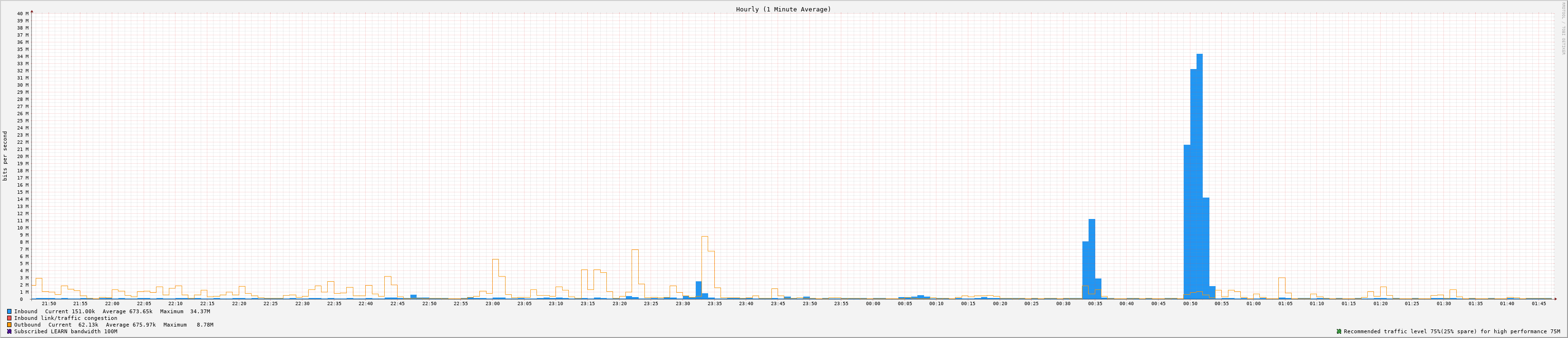Click the 'Inbound link/traffic congestion' legend text

pos(65,318)
